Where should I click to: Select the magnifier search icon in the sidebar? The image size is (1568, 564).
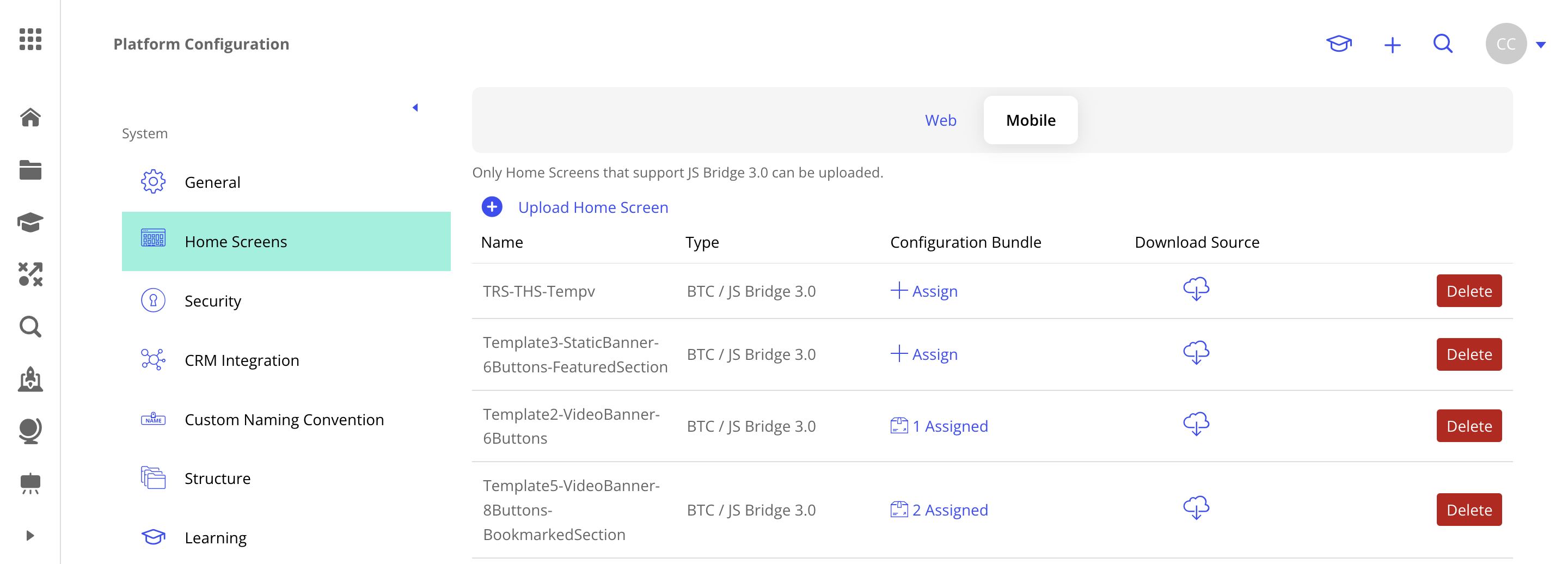tap(30, 327)
